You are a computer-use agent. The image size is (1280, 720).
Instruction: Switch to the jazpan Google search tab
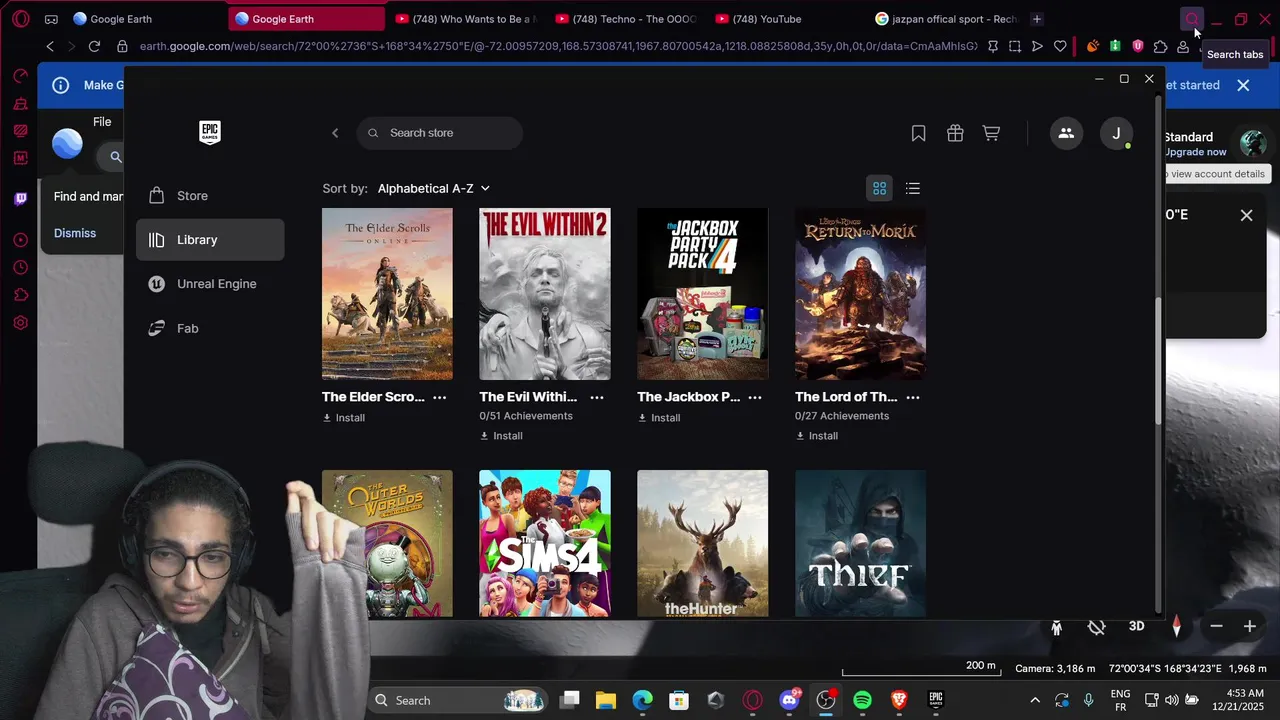pyautogui.click(x=945, y=19)
